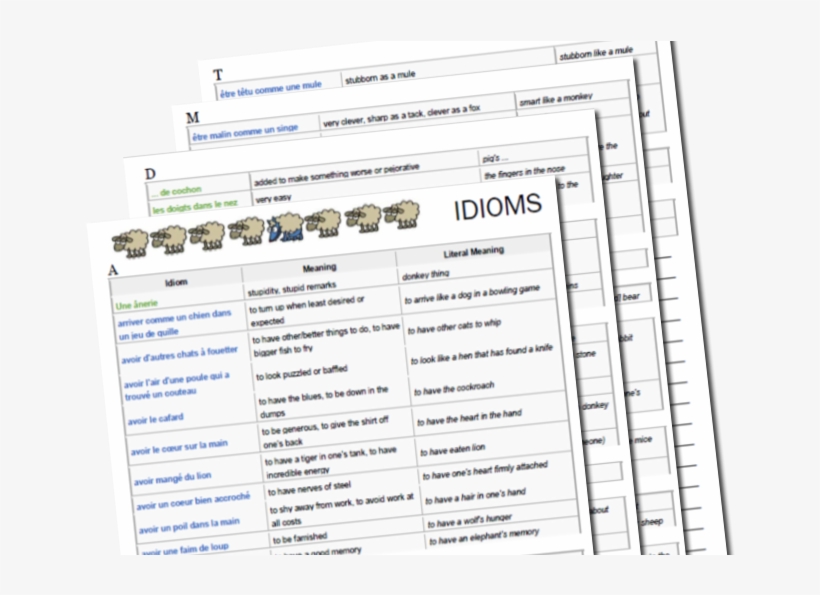Select the 'avoir le cafard' link

click(x=156, y=421)
